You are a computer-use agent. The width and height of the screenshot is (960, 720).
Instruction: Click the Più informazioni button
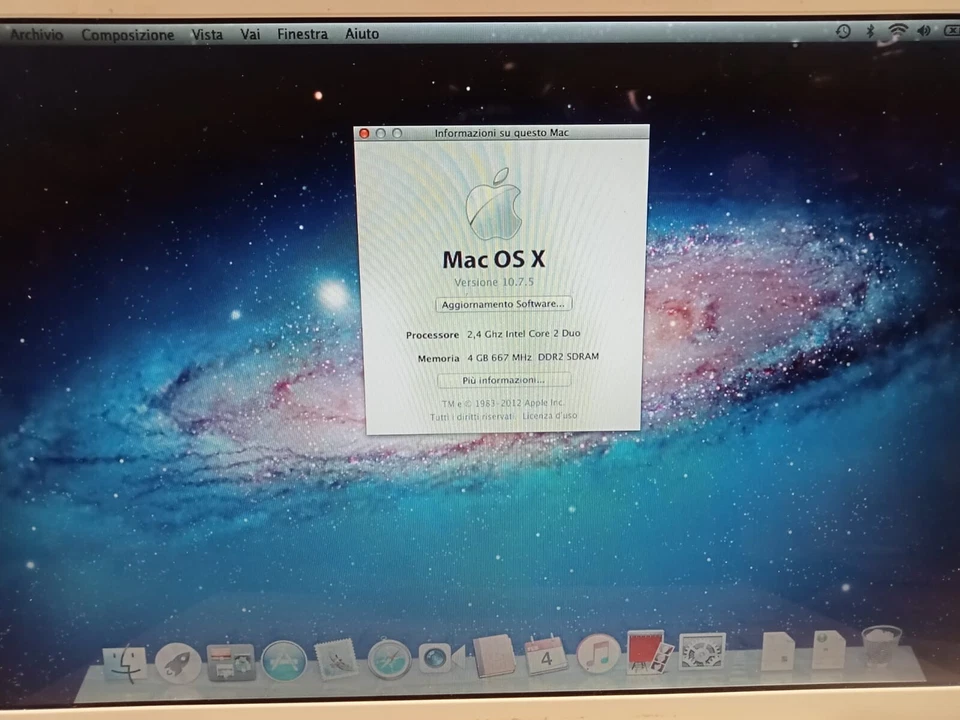click(x=502, y=380)
